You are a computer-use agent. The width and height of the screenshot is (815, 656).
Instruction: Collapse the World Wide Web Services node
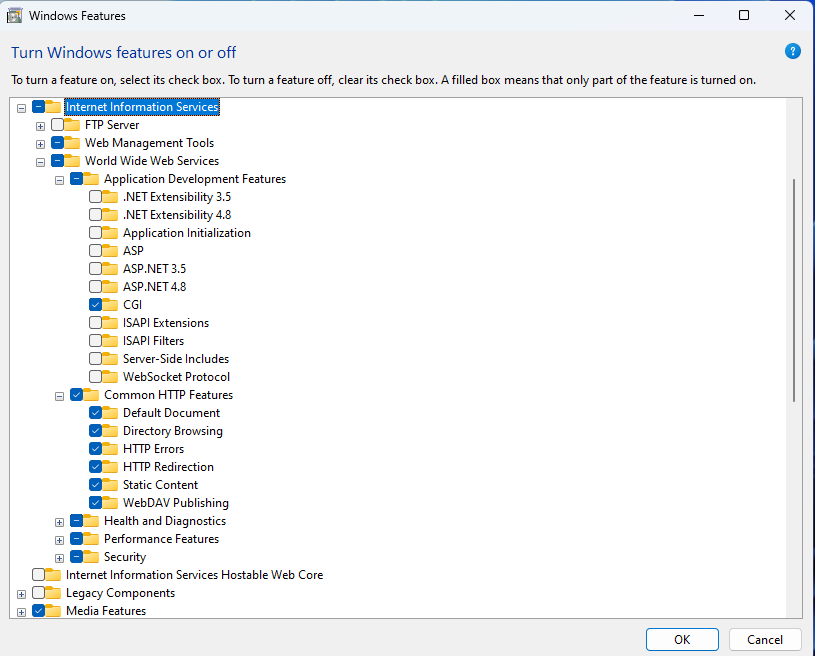[x=40, y=162]
